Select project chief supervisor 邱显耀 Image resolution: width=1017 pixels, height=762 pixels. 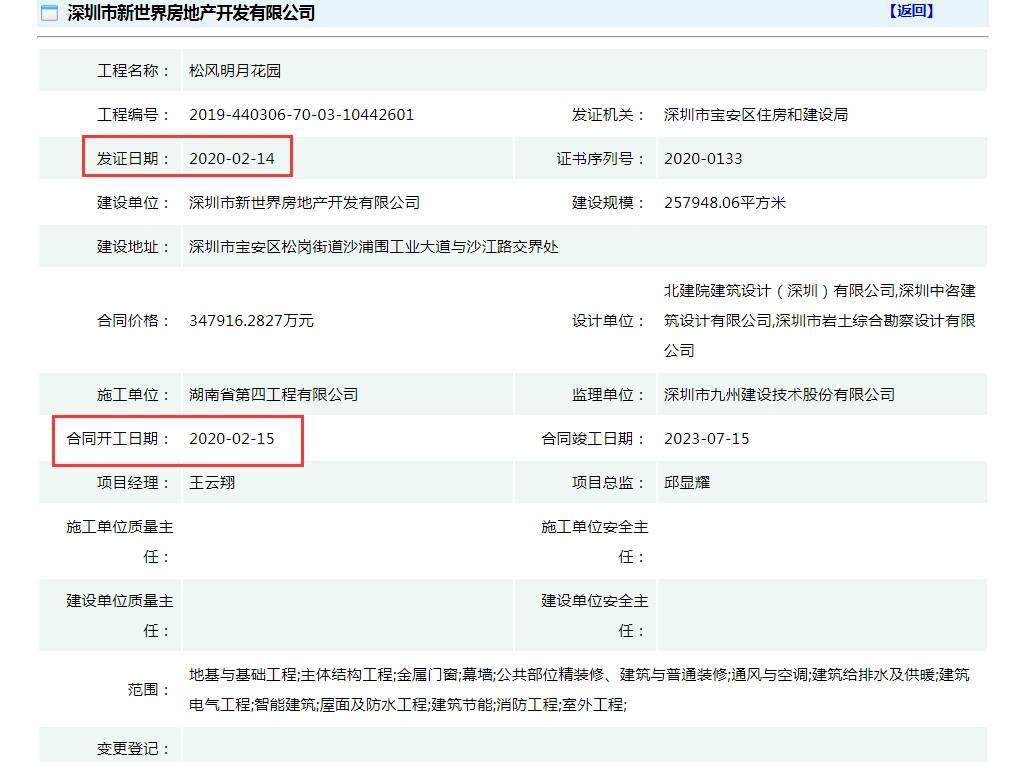[x=687, y=483]
